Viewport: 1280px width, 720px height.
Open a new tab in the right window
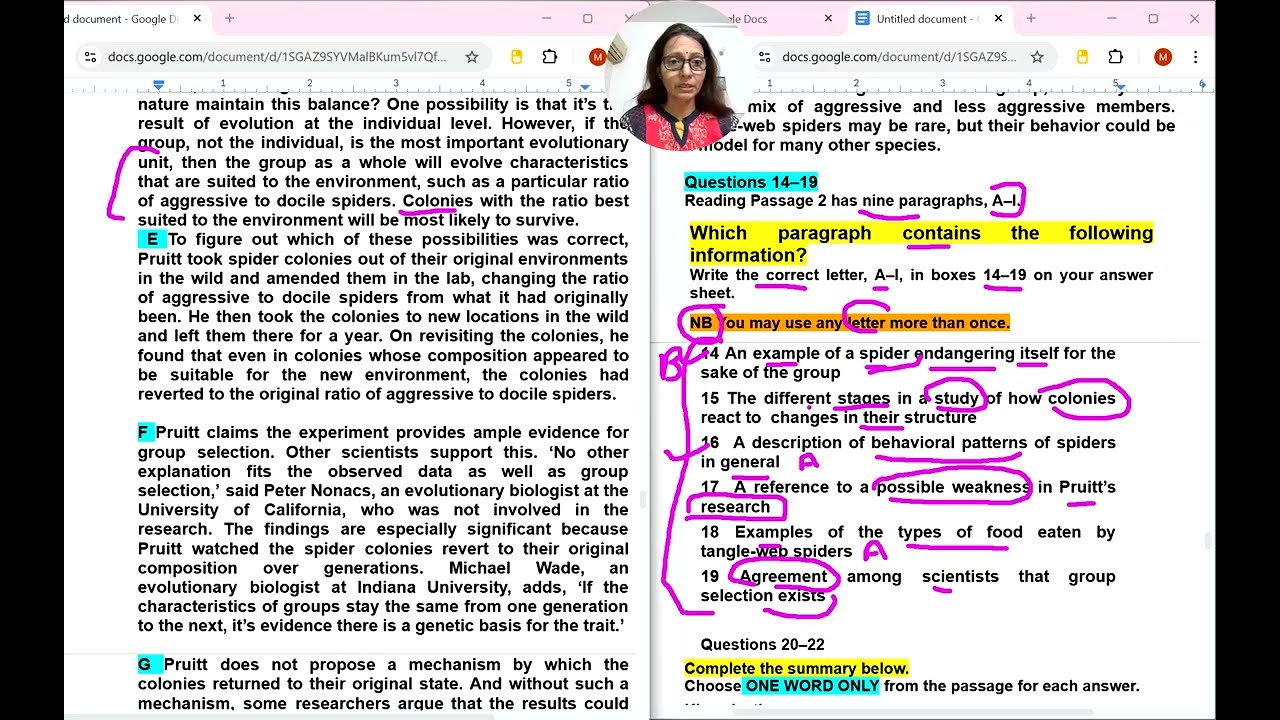pos(1031,18)
